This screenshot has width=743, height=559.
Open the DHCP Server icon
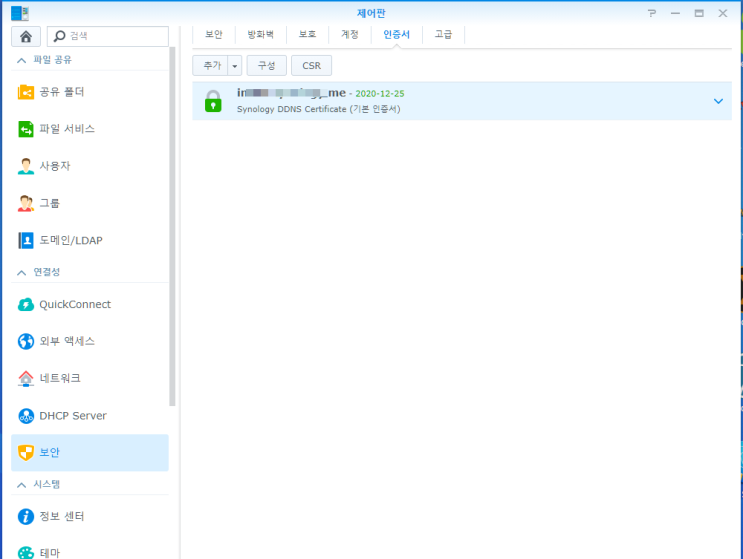tap(26, 416)
